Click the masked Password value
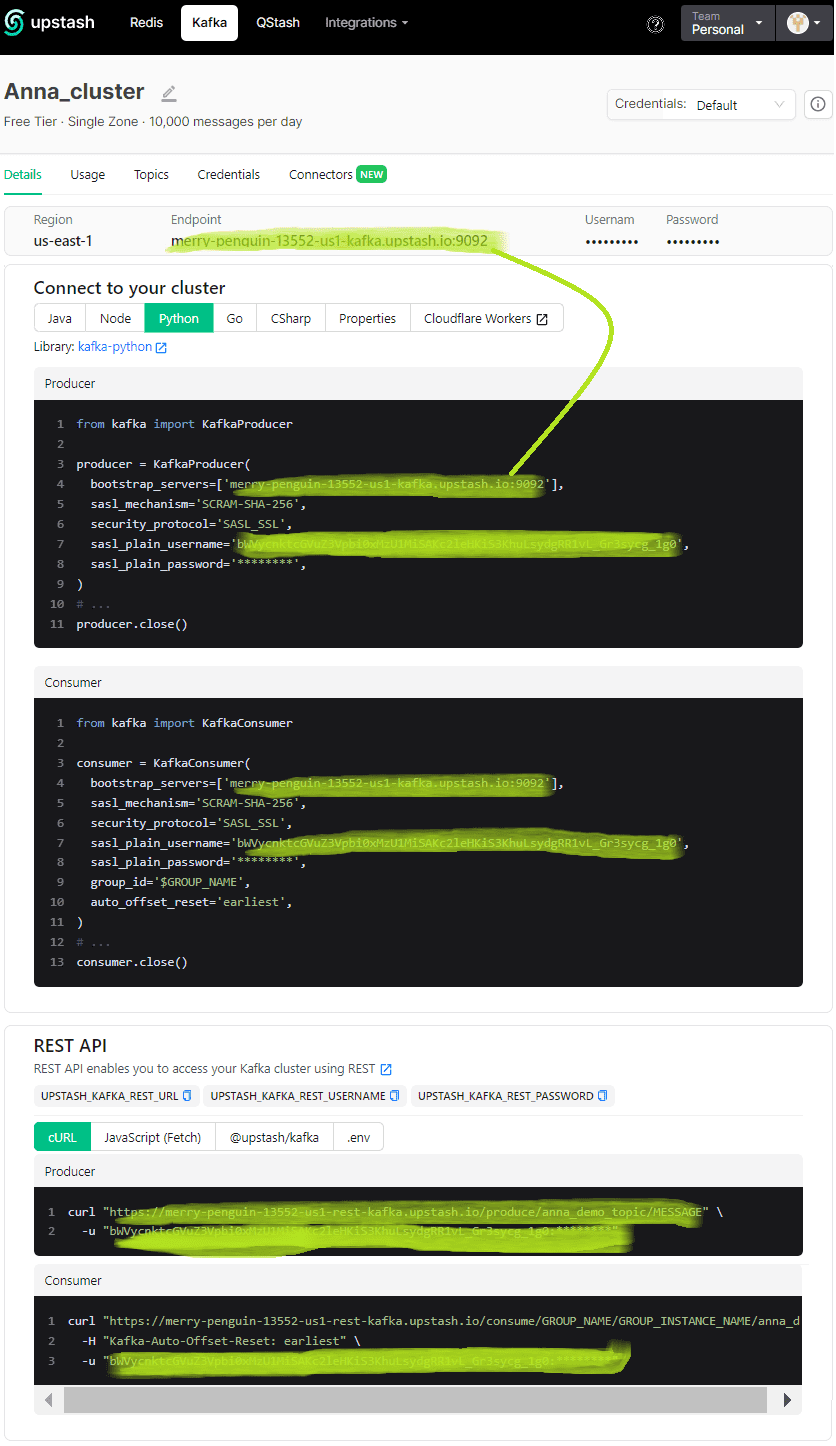 coord(693,241)
